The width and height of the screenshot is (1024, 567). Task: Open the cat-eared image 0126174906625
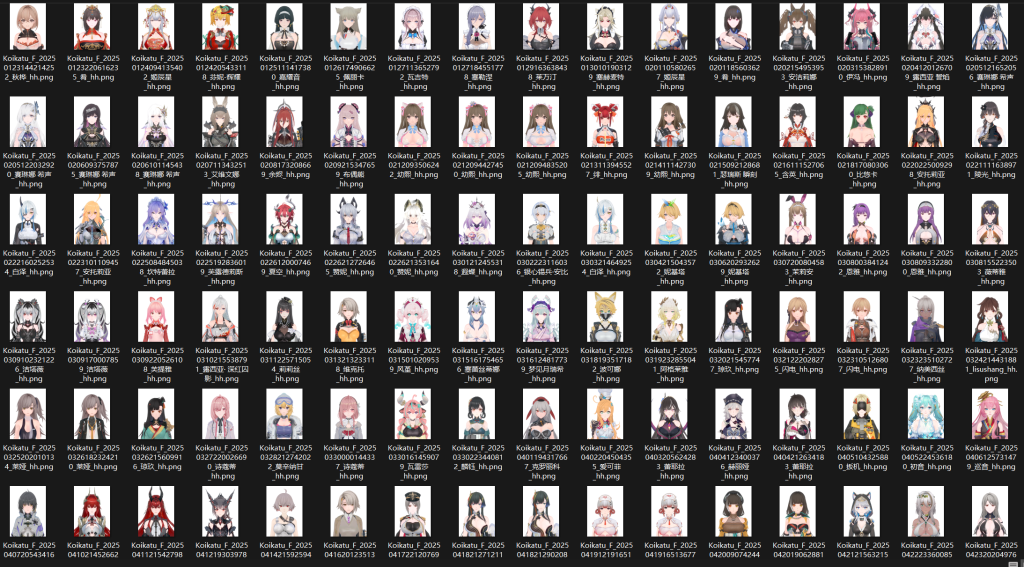tap(348, 27)
